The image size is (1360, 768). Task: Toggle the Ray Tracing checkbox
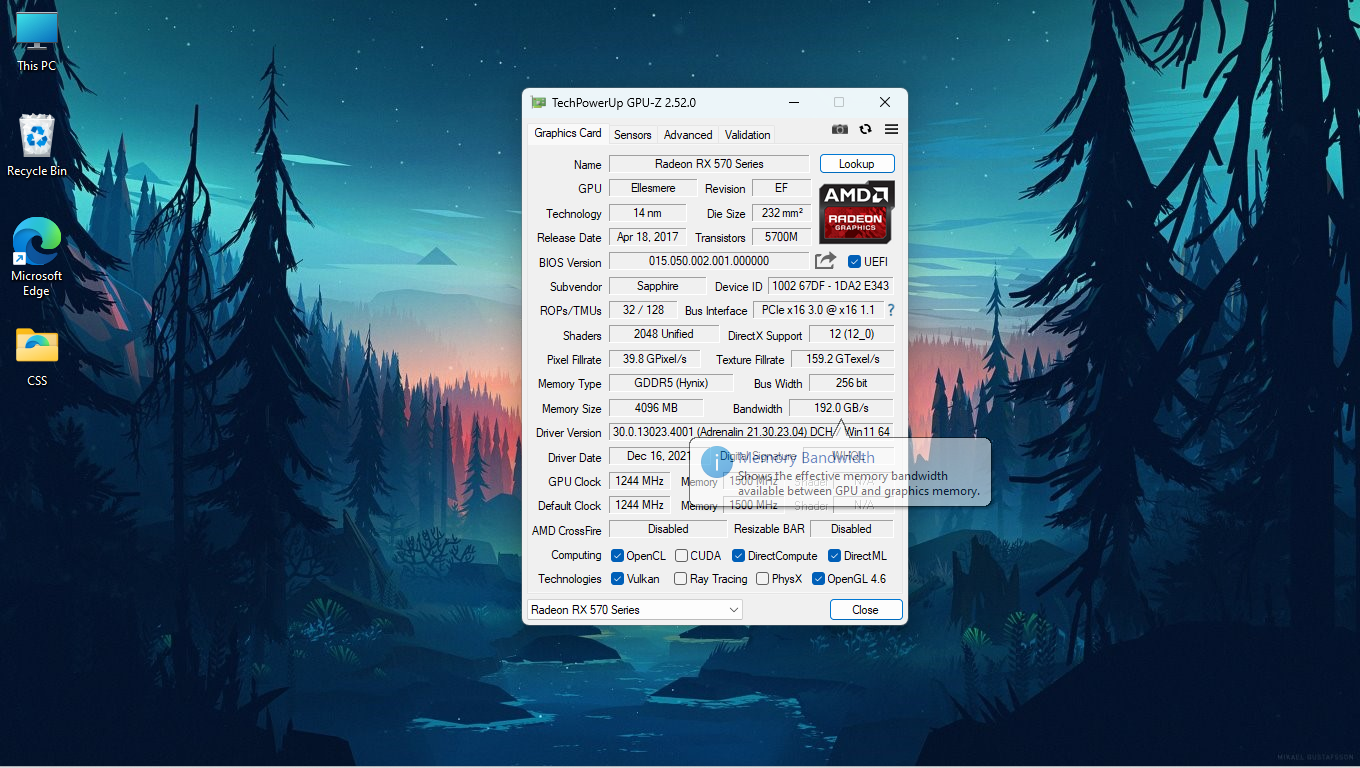681,579
